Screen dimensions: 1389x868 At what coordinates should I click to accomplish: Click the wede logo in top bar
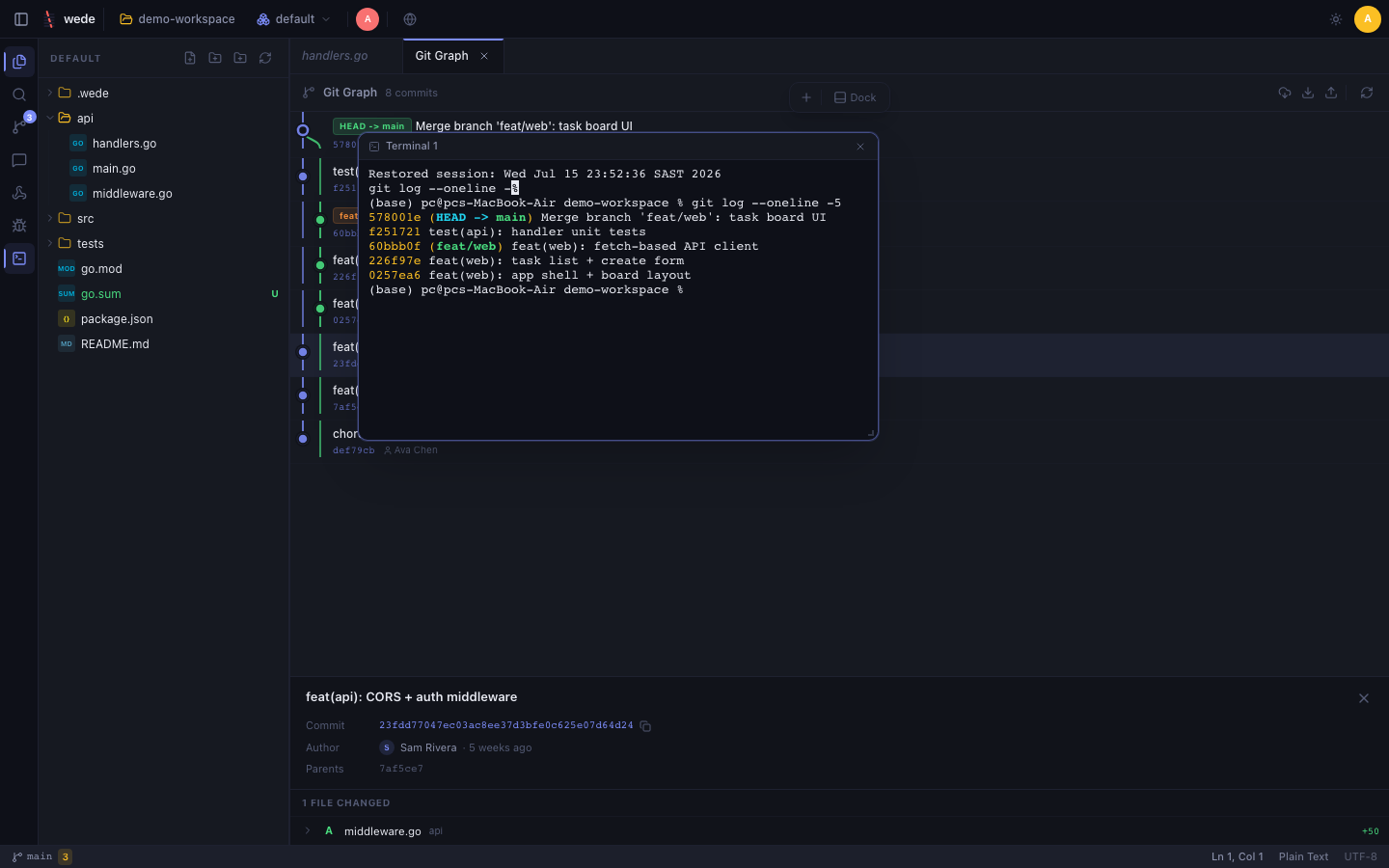coord(69,19)
